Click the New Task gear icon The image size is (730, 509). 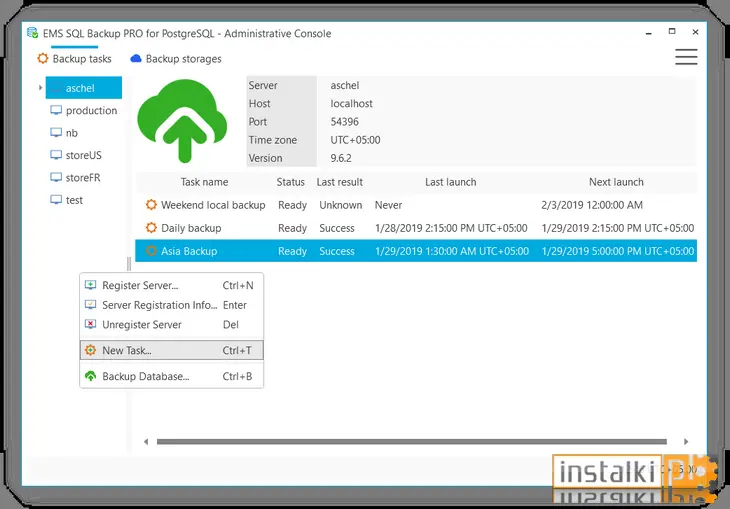coord(90,350)
